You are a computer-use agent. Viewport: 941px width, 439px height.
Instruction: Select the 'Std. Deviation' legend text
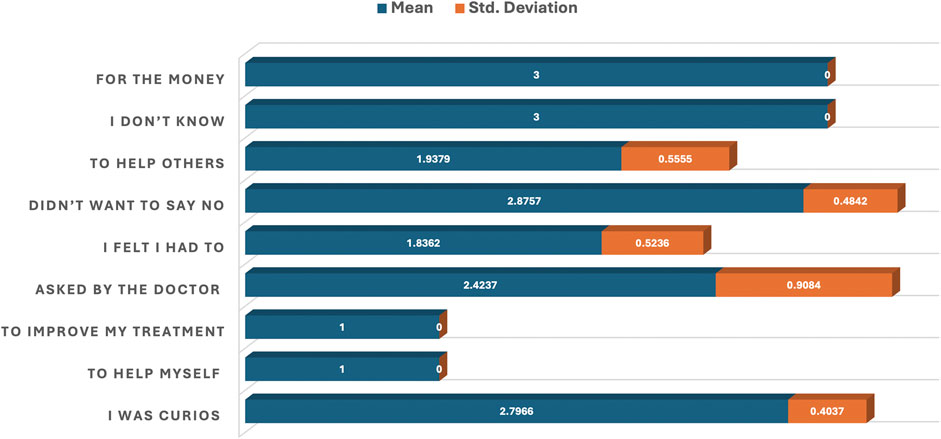click(522, 9)
